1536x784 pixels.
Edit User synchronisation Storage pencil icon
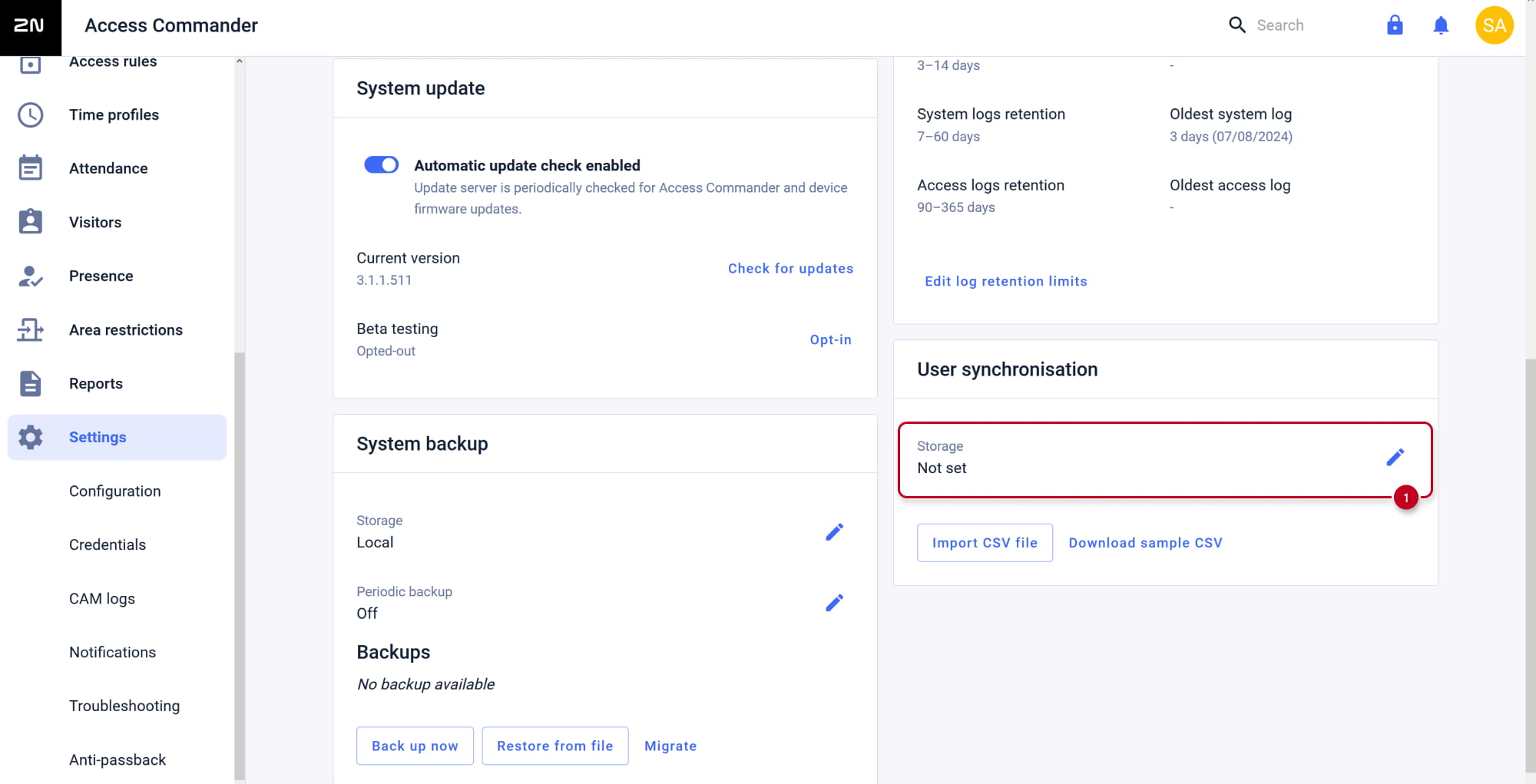(1395, 458)
